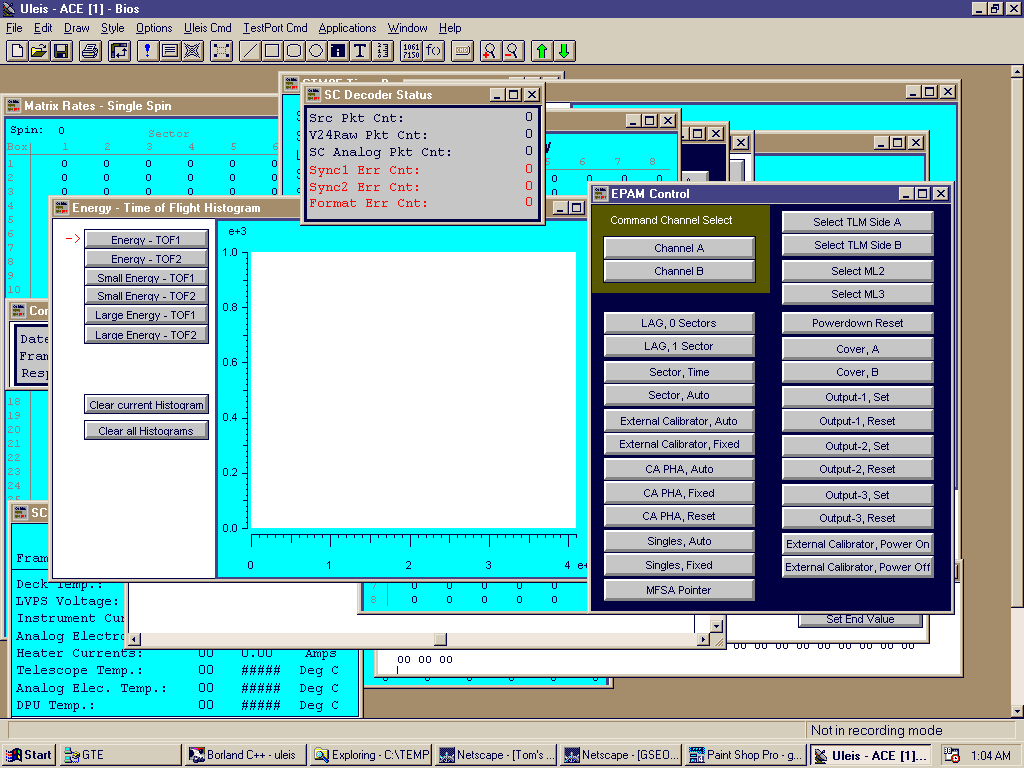This screenshot has height=768, width=1024.
Task: Open the TestPort Cmd menu
Action: coord(275,28)
